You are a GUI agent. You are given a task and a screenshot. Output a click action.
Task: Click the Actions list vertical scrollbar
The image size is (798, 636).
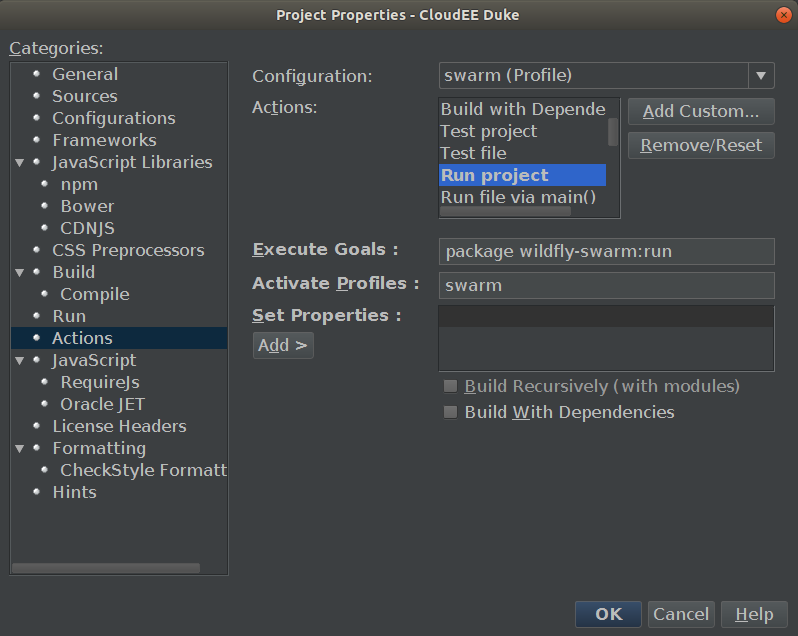pos(613,132)
